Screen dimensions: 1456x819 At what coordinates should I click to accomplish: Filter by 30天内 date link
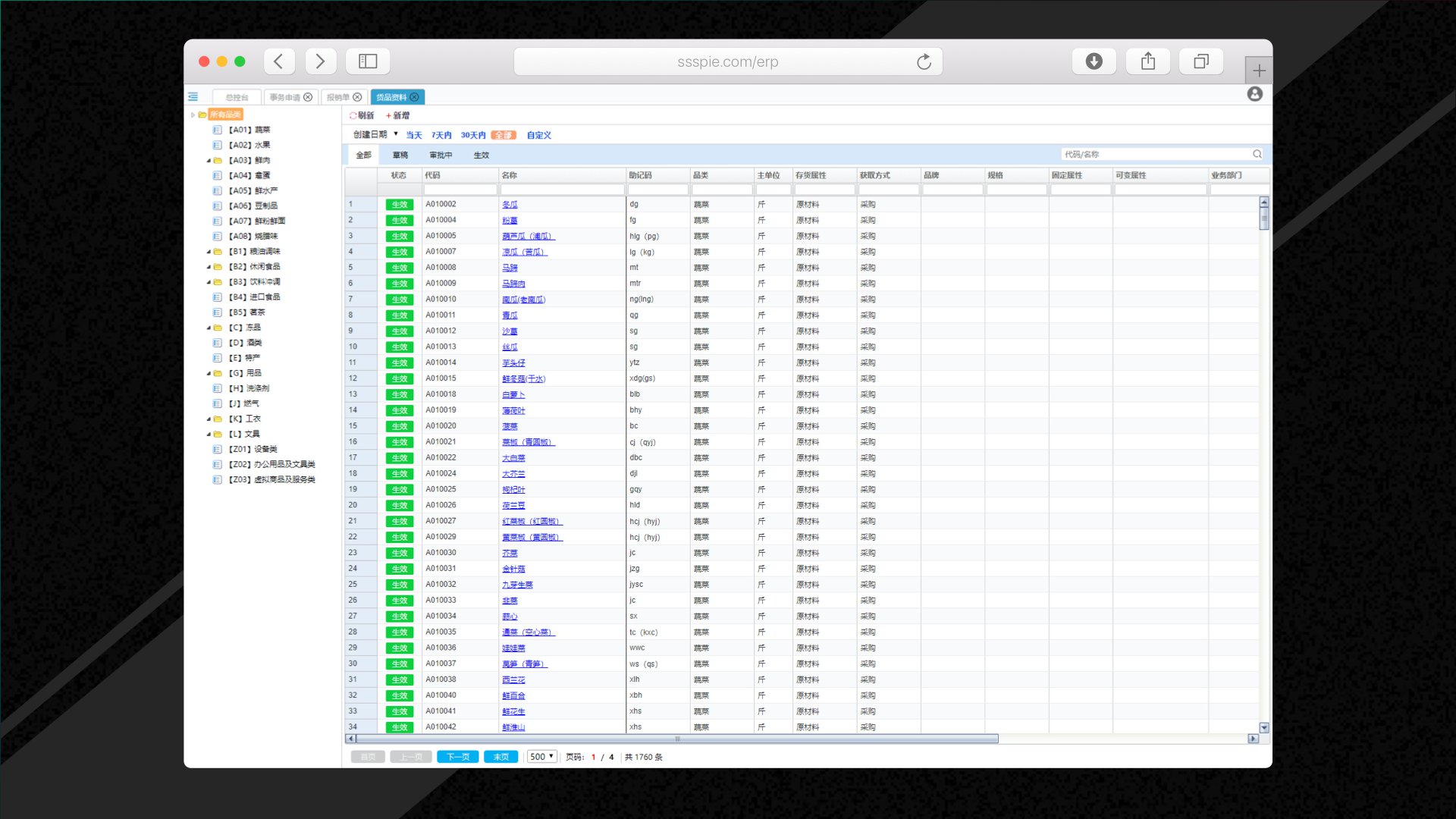tap(473, 135)
